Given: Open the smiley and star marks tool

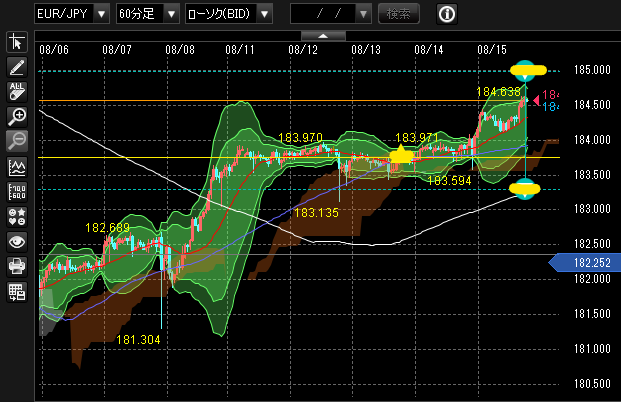Looking at the screenshot, I should coord(17,217).
